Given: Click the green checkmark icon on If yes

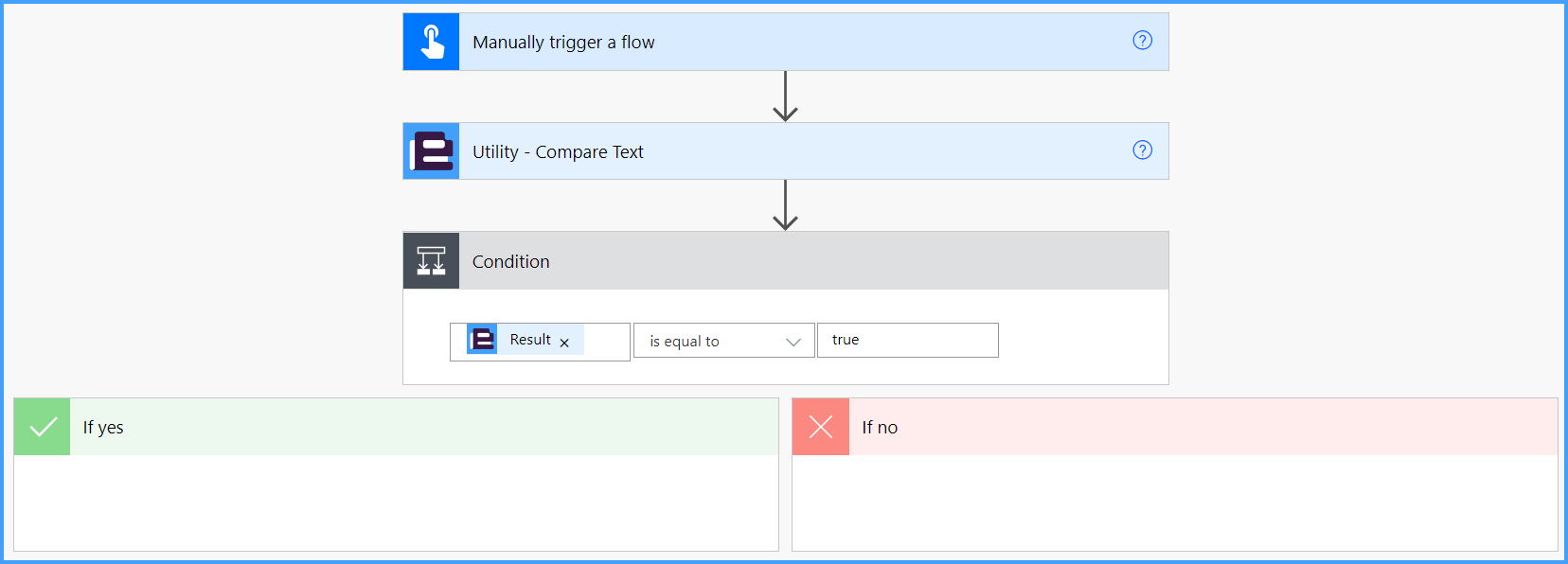Looking at the screenshot, I should click(x=43, y=428).
